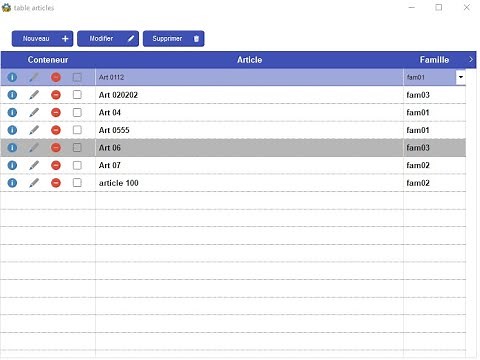Image resolution: width=480 pixels, height=360 pixels.
Task: Sort by the Famille column header
Action: click(434, 60)
